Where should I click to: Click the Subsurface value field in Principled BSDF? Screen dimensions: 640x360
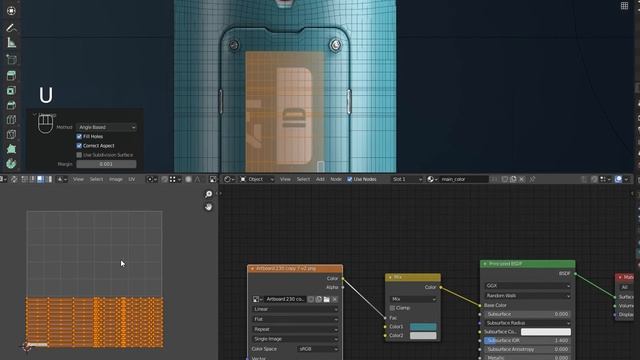[x=527, y=314]
